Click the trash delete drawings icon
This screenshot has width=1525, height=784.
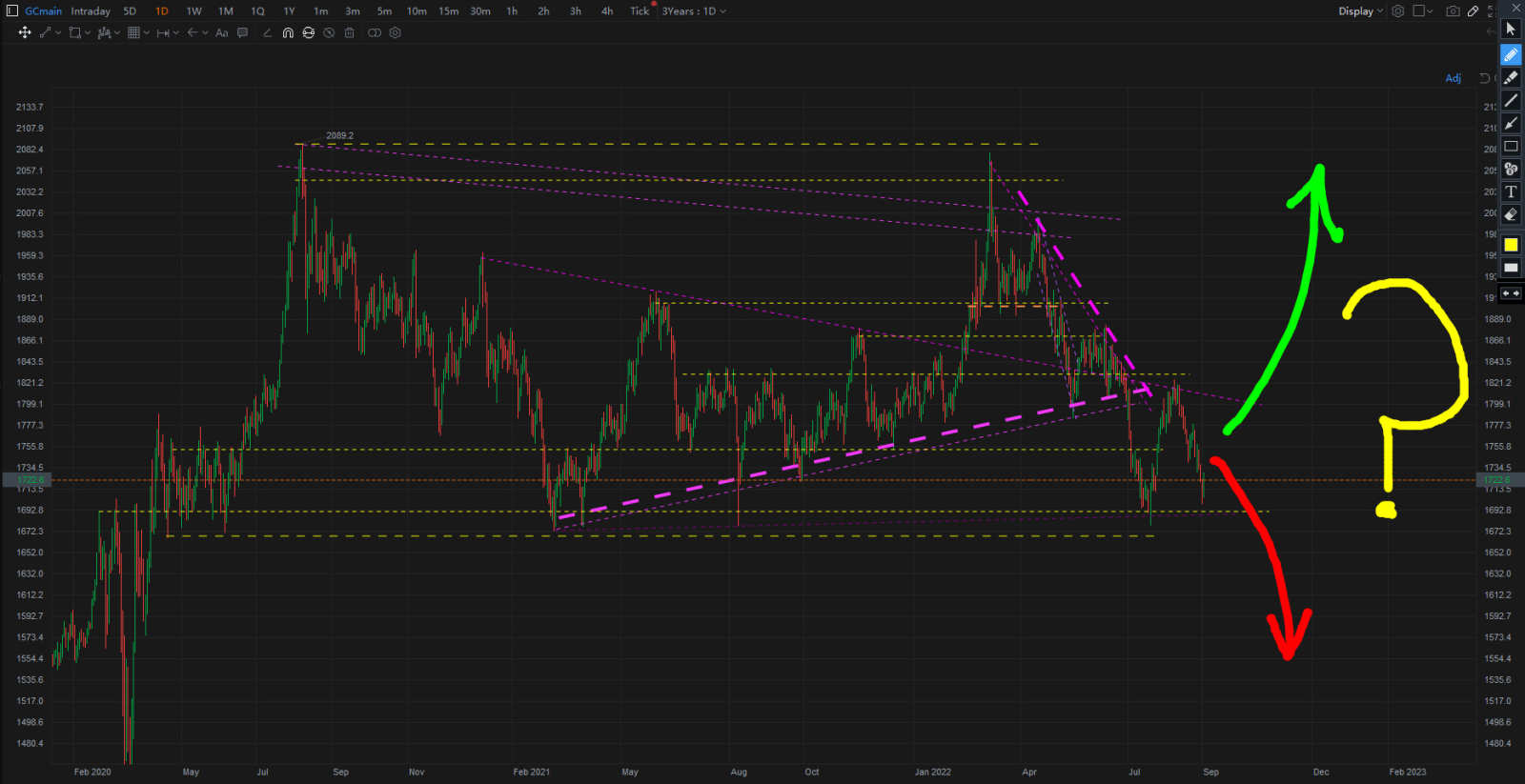pyautogui.click(x=350, y=33)
